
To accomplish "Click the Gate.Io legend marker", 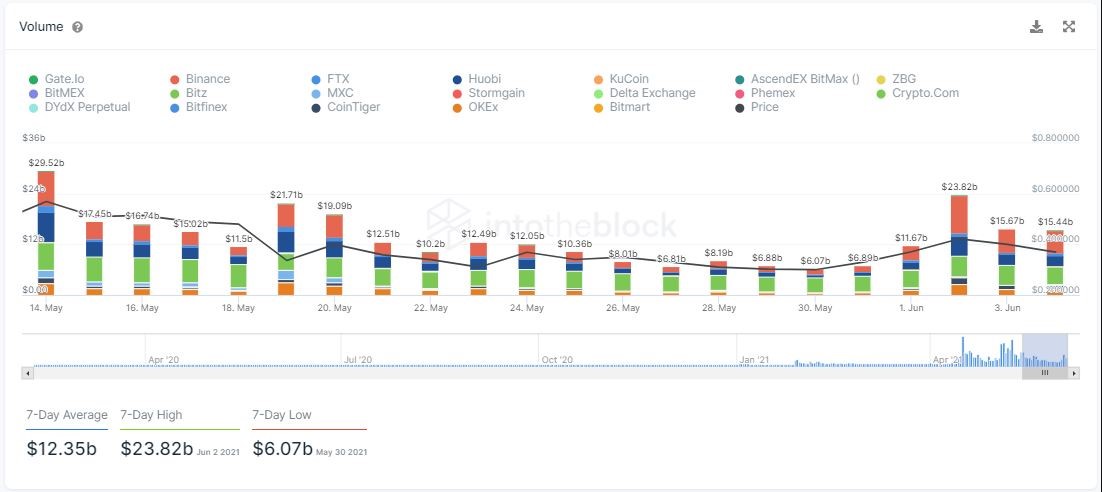I will (34, 79).
